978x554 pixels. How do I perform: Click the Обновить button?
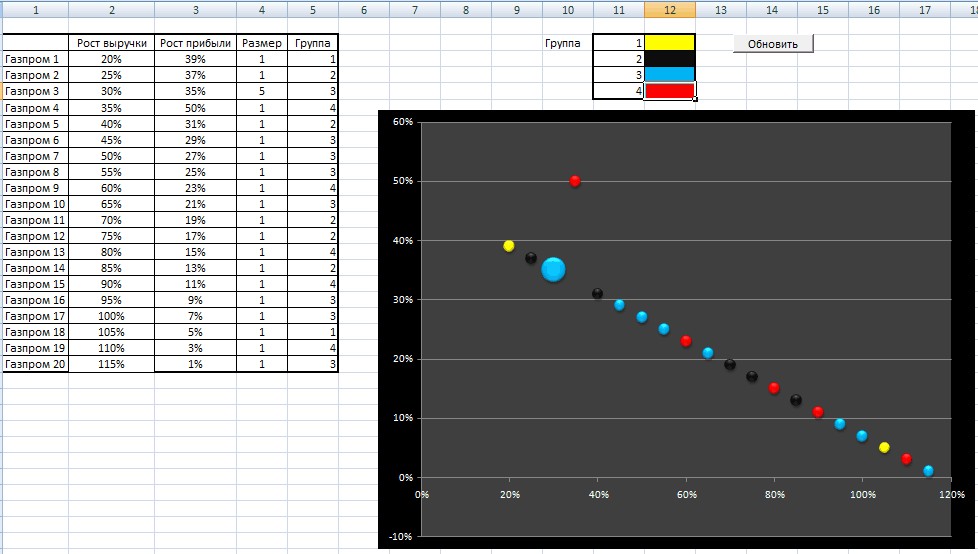[773, 44]
